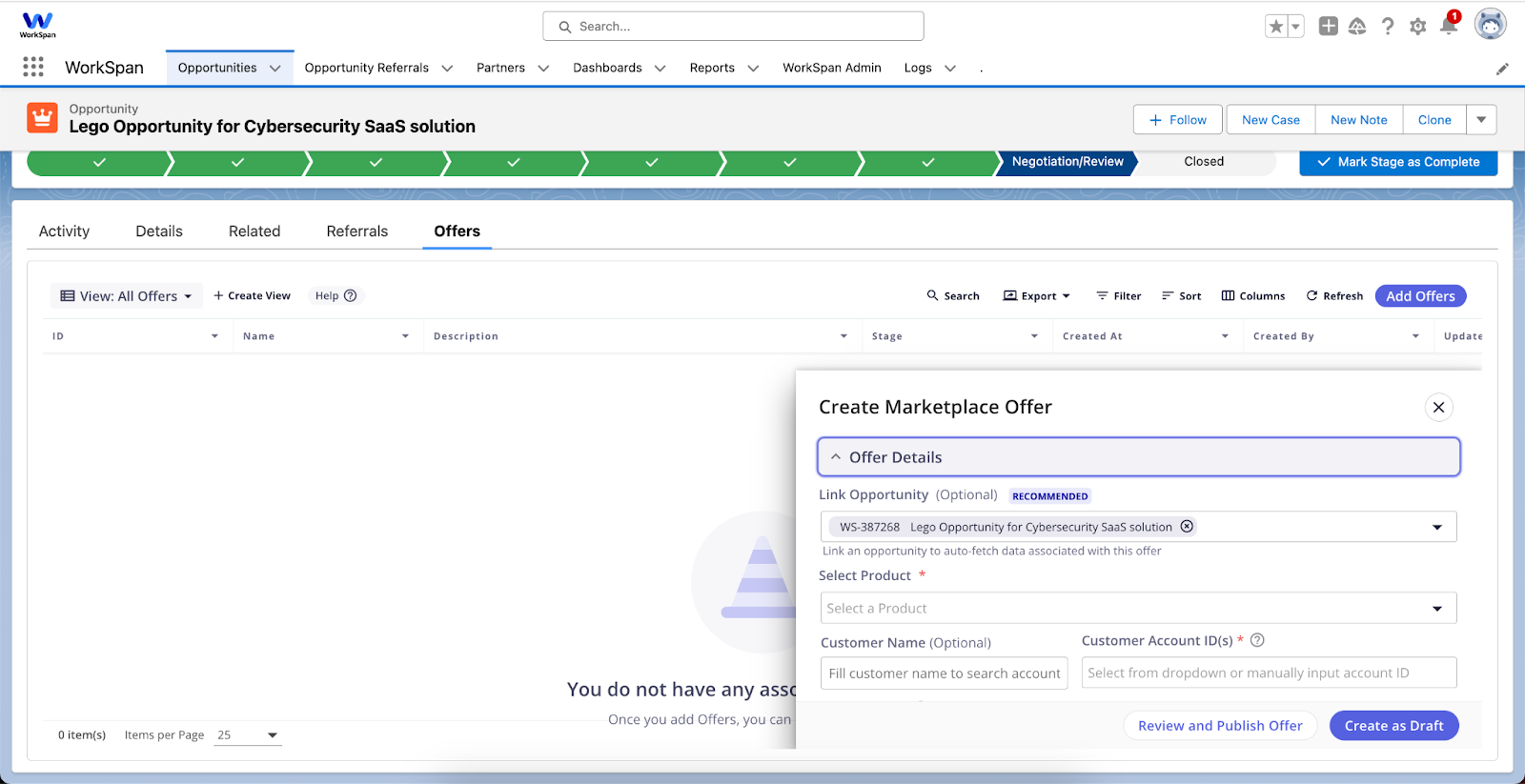
Task: Expand the Opportunity Referrals chevron
Action: tap(447, 69)
